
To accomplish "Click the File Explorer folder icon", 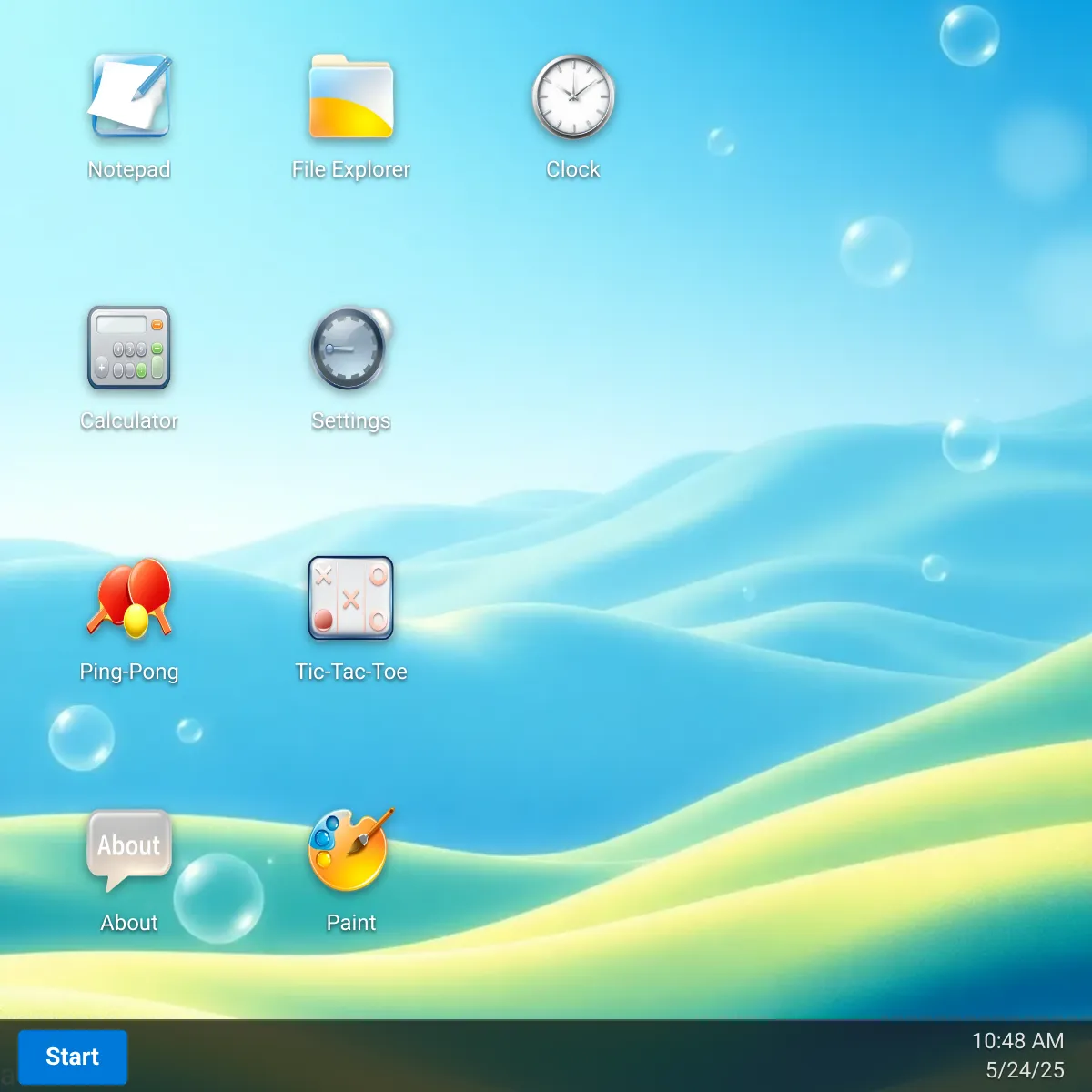I will point(351,96).
